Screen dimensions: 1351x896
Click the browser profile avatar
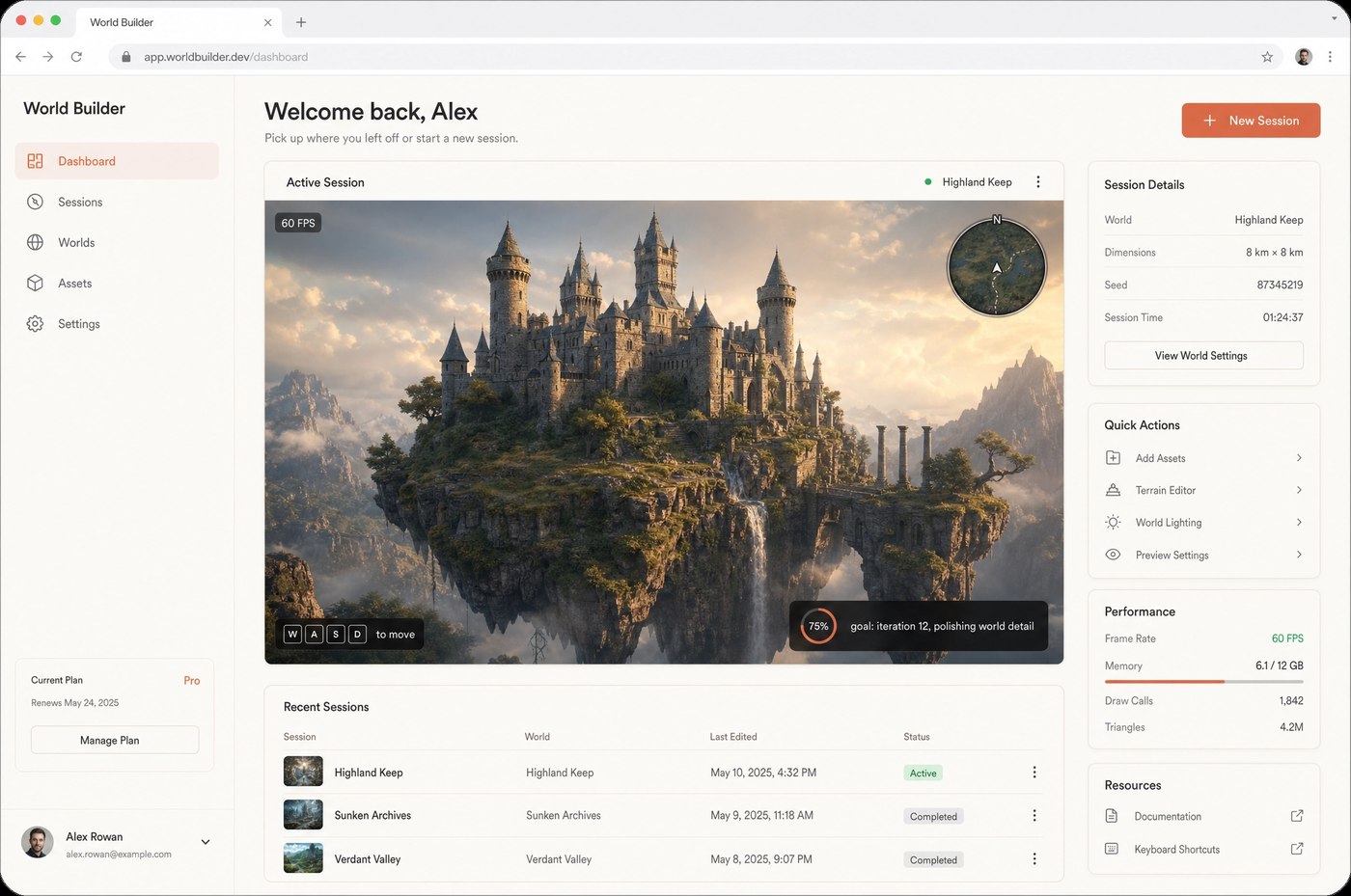[1304, 57]
